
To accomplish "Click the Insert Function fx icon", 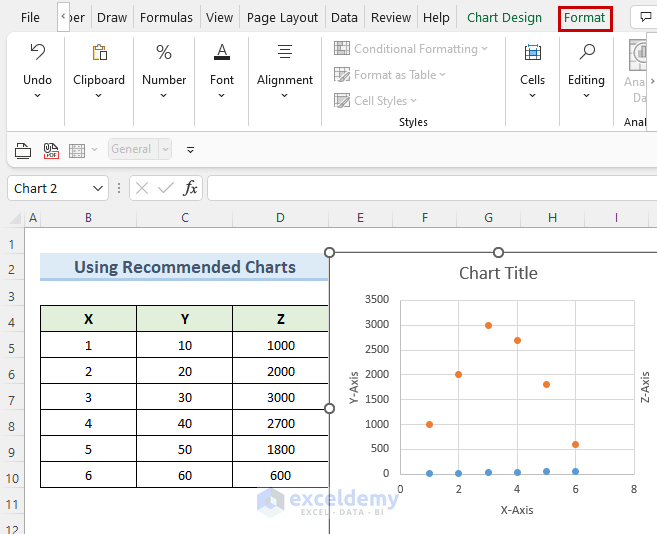I will click(190, 188).
